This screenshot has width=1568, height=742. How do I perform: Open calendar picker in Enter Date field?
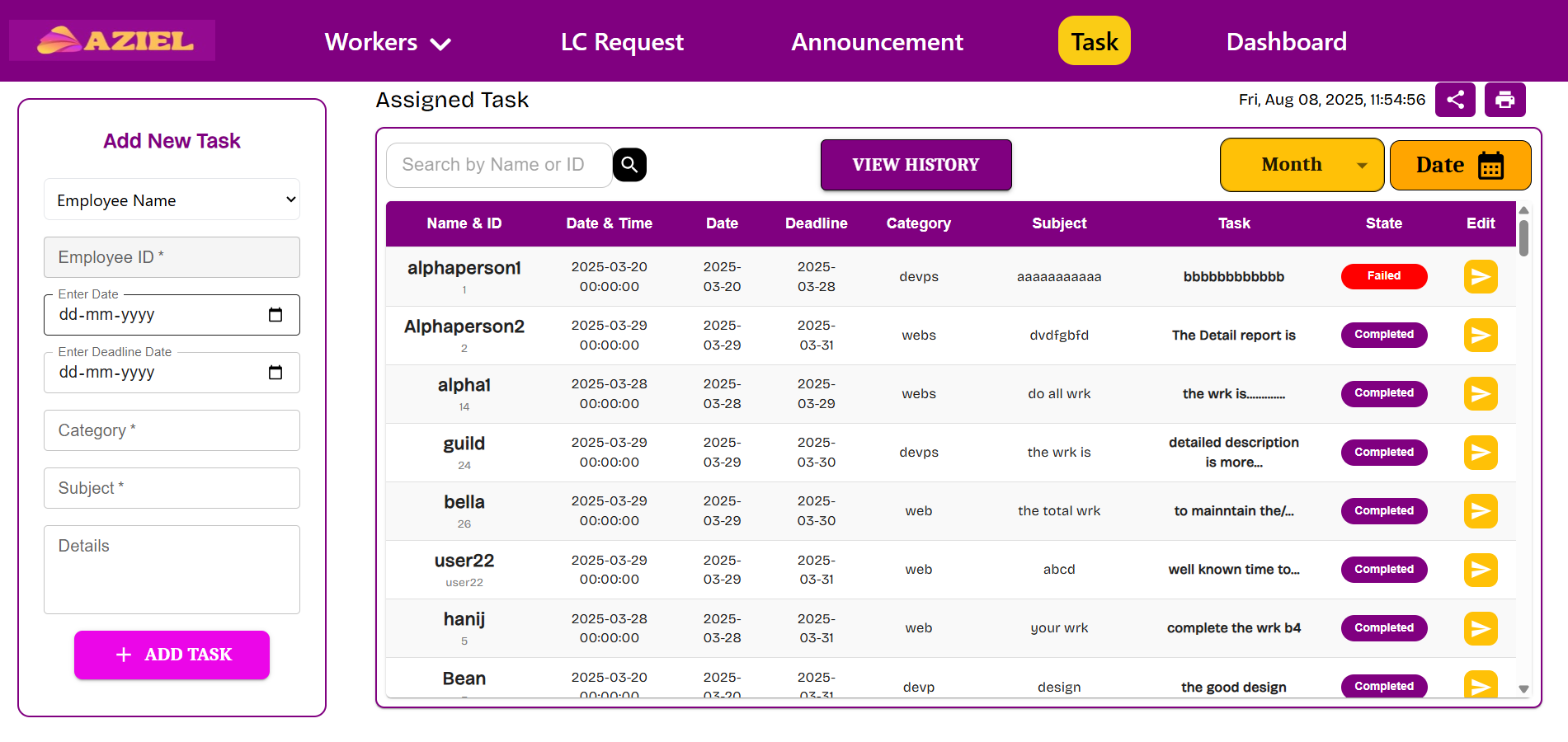[x=275, y=315]
